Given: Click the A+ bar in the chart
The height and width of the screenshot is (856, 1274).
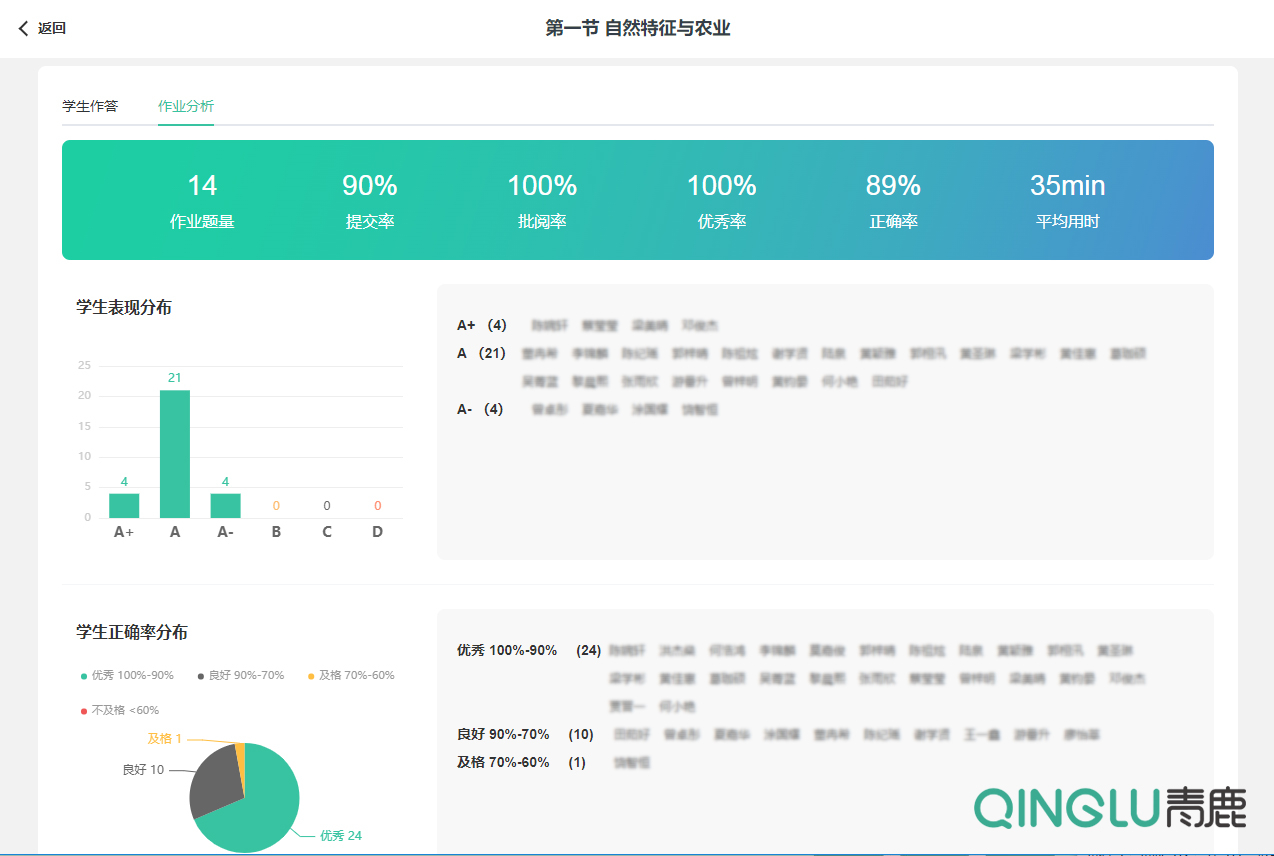Looking at the screenshot, I should point(124,505).
